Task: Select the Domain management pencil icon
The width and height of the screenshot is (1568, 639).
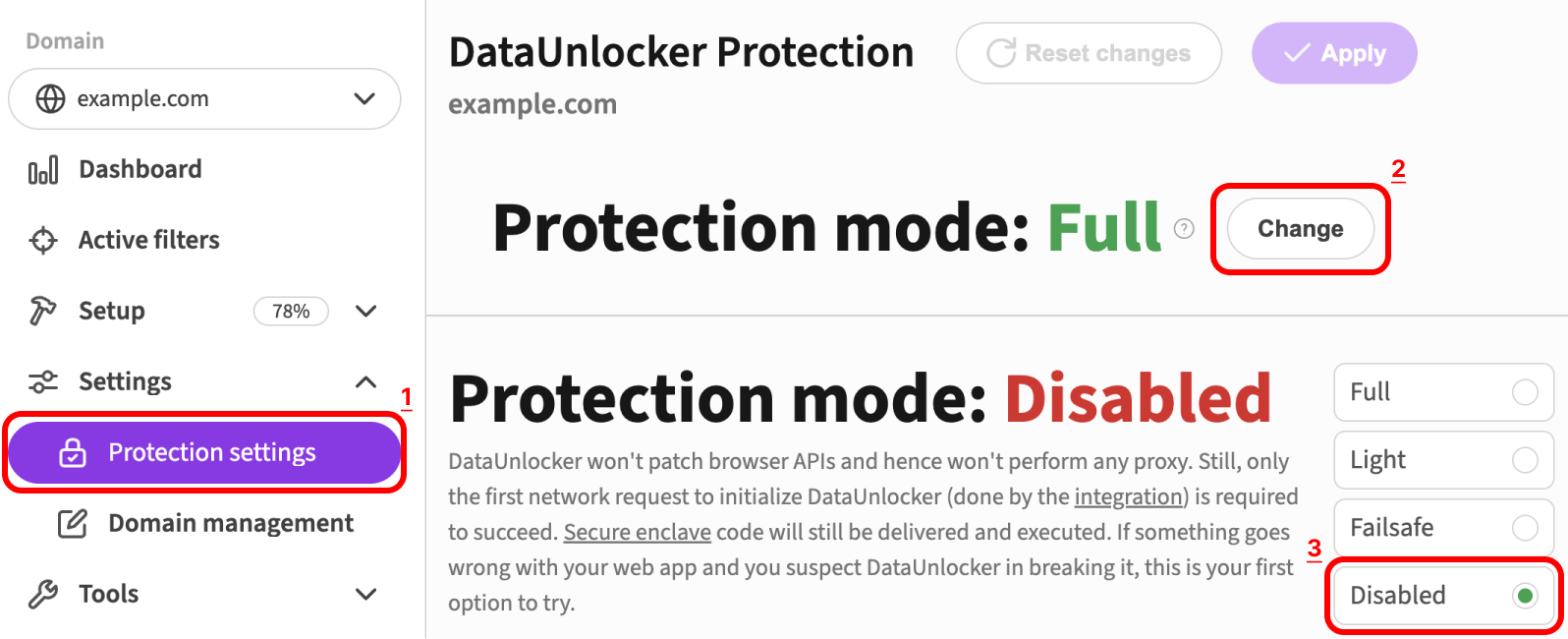Action: [74, 522]
